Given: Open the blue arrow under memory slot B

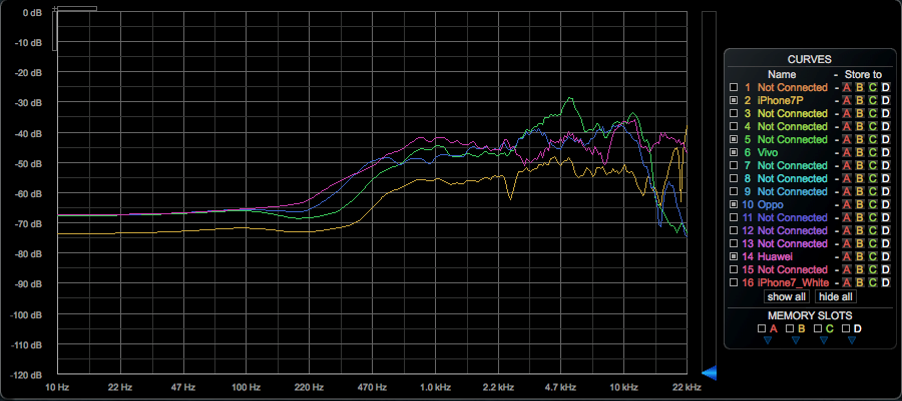Looking at the screenshot, I should 795,340.
